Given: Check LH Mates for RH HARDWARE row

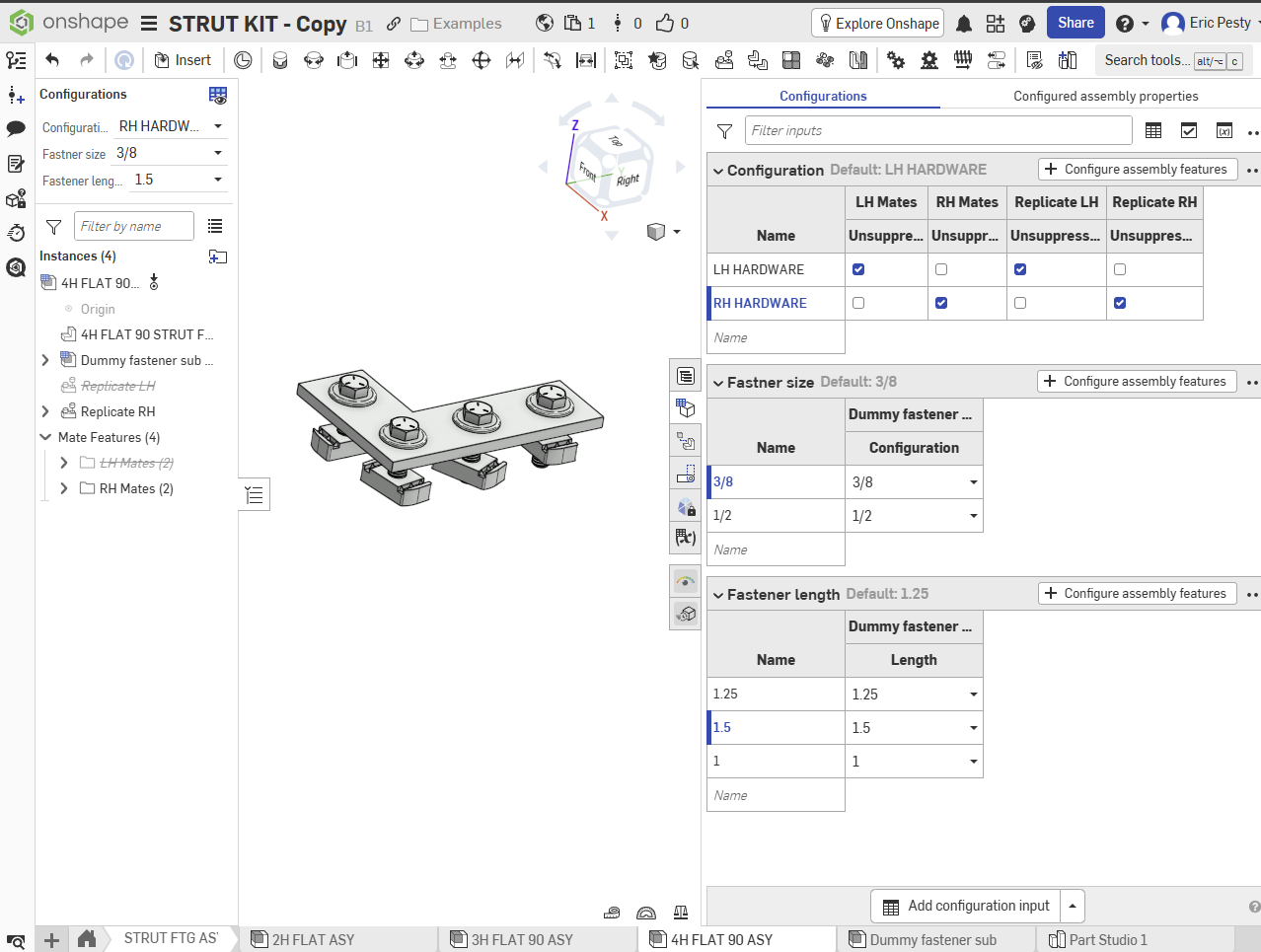Looking at the screenshot, I should pyautogui.click(x=858, y=303).
